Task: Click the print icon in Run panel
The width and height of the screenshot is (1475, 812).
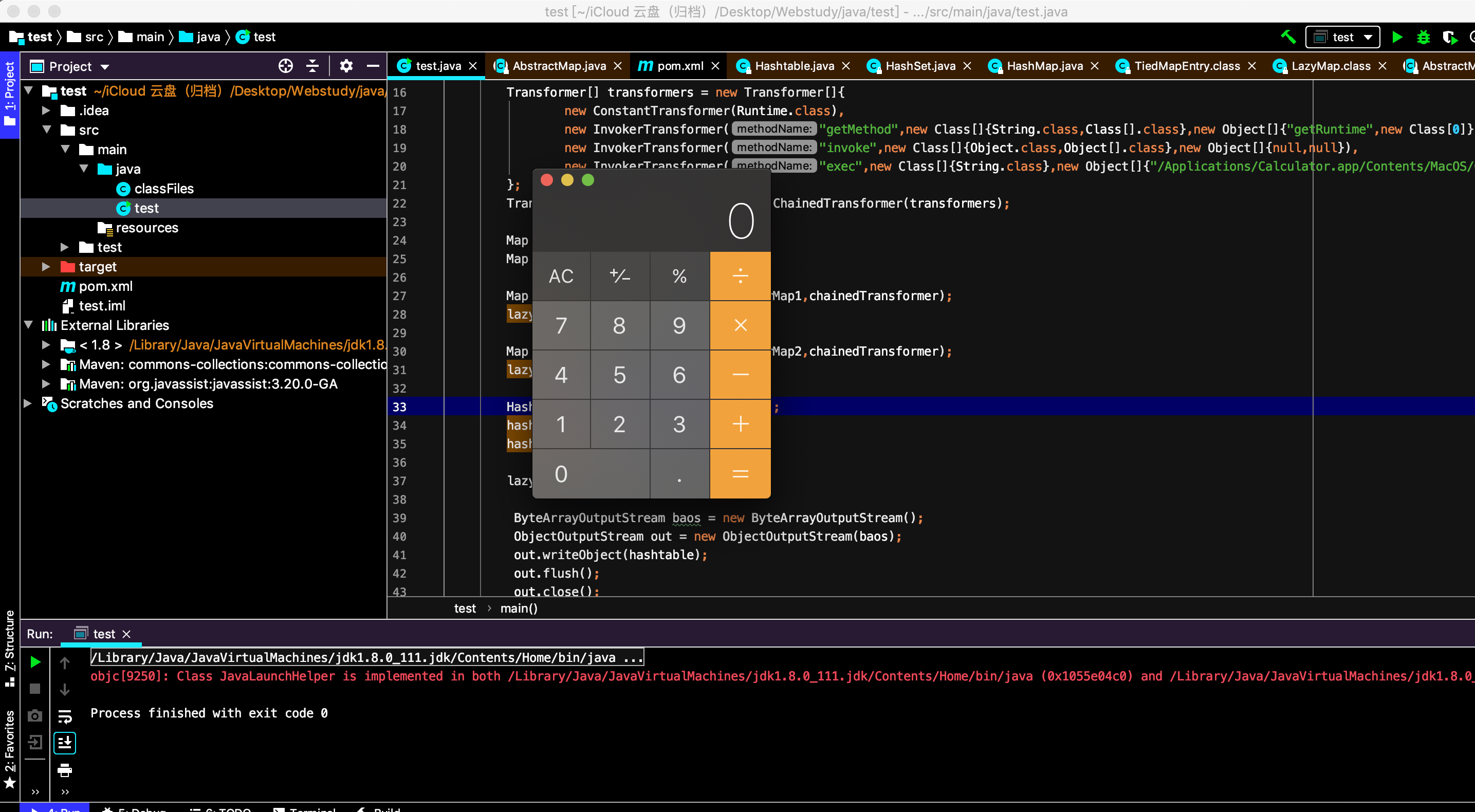Action: 65,771
